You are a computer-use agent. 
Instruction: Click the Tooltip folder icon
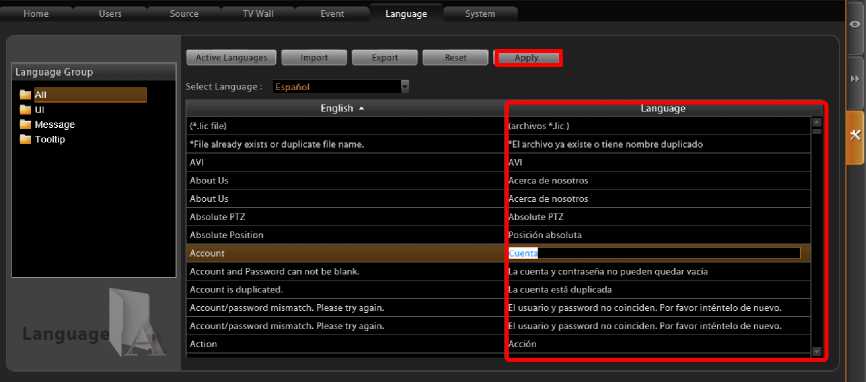[25, 140]
